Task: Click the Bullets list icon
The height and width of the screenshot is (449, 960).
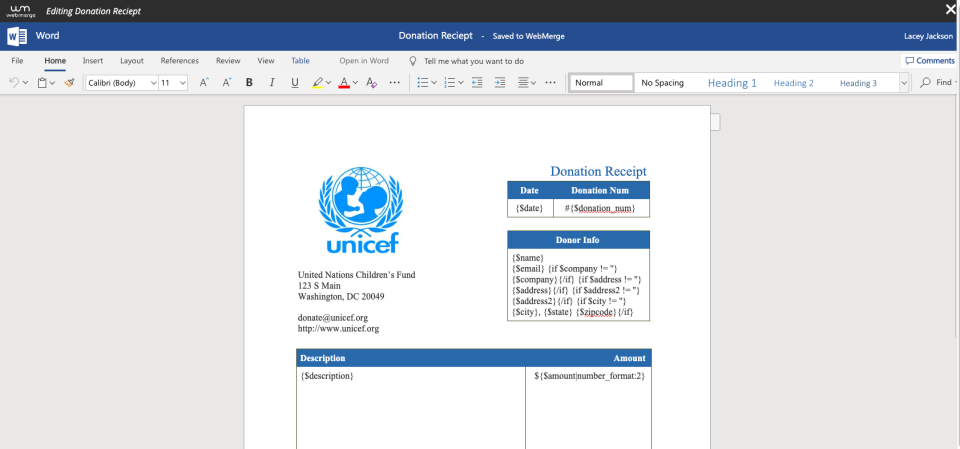Action: pos(422,82)
